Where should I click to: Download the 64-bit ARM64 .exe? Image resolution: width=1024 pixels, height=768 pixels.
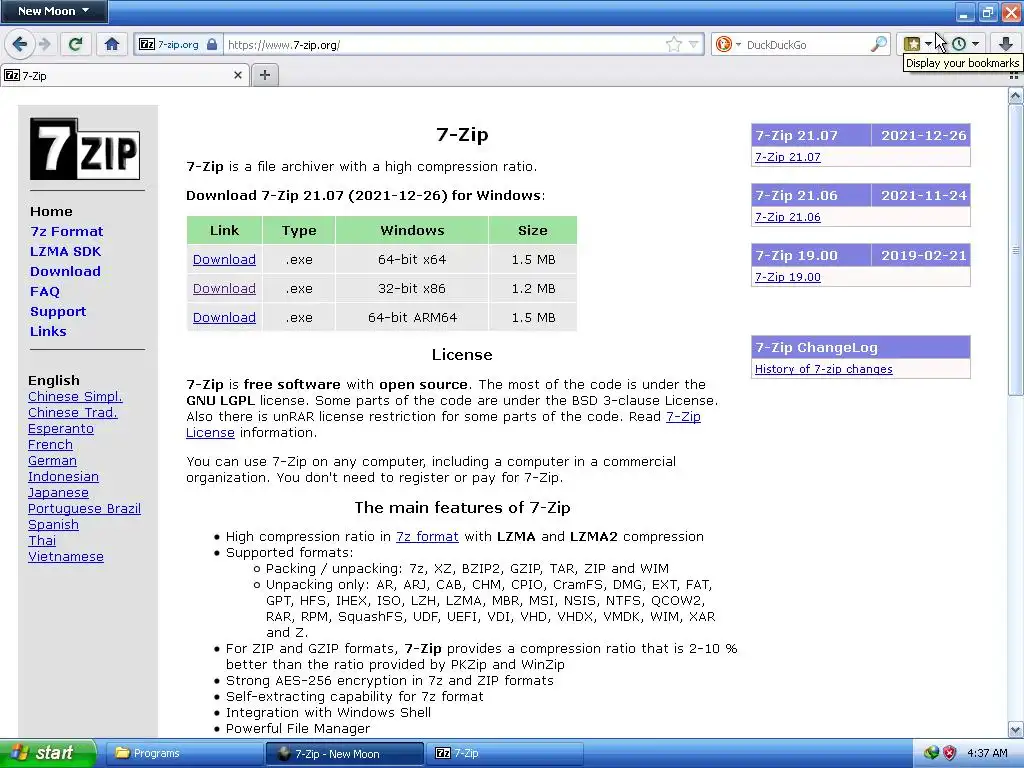click(224, 317)
